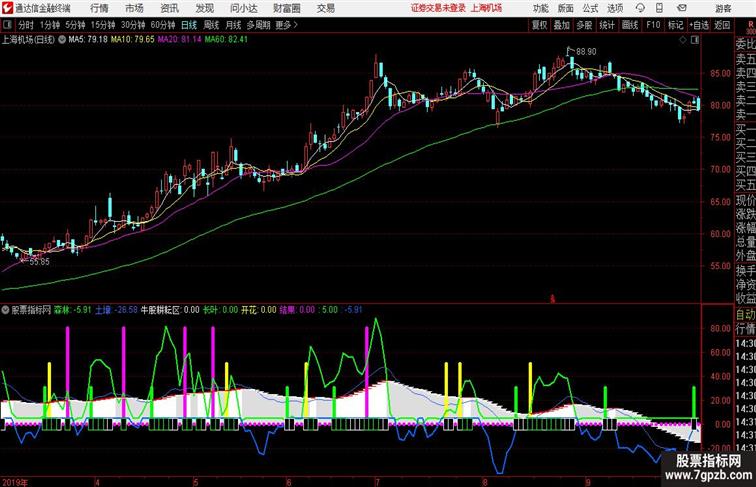Click the 上海机场 stock name in title bar

coord(486,8)
